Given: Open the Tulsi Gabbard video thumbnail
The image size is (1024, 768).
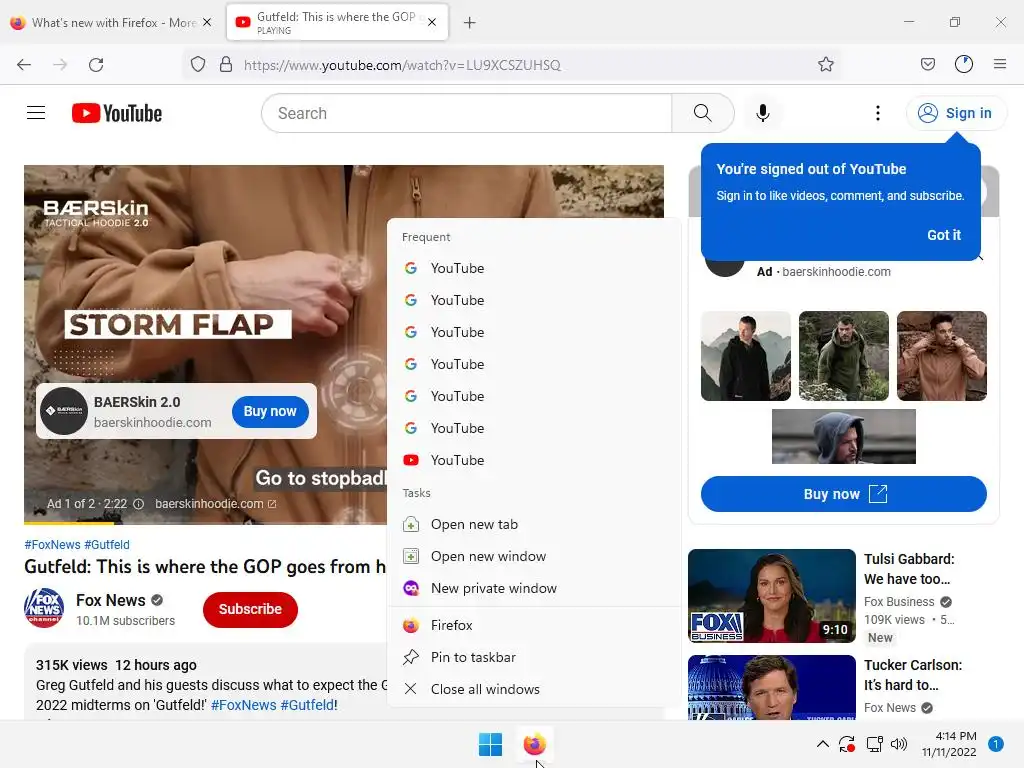Looking at the screenshot, I should (x=771, y=596).
